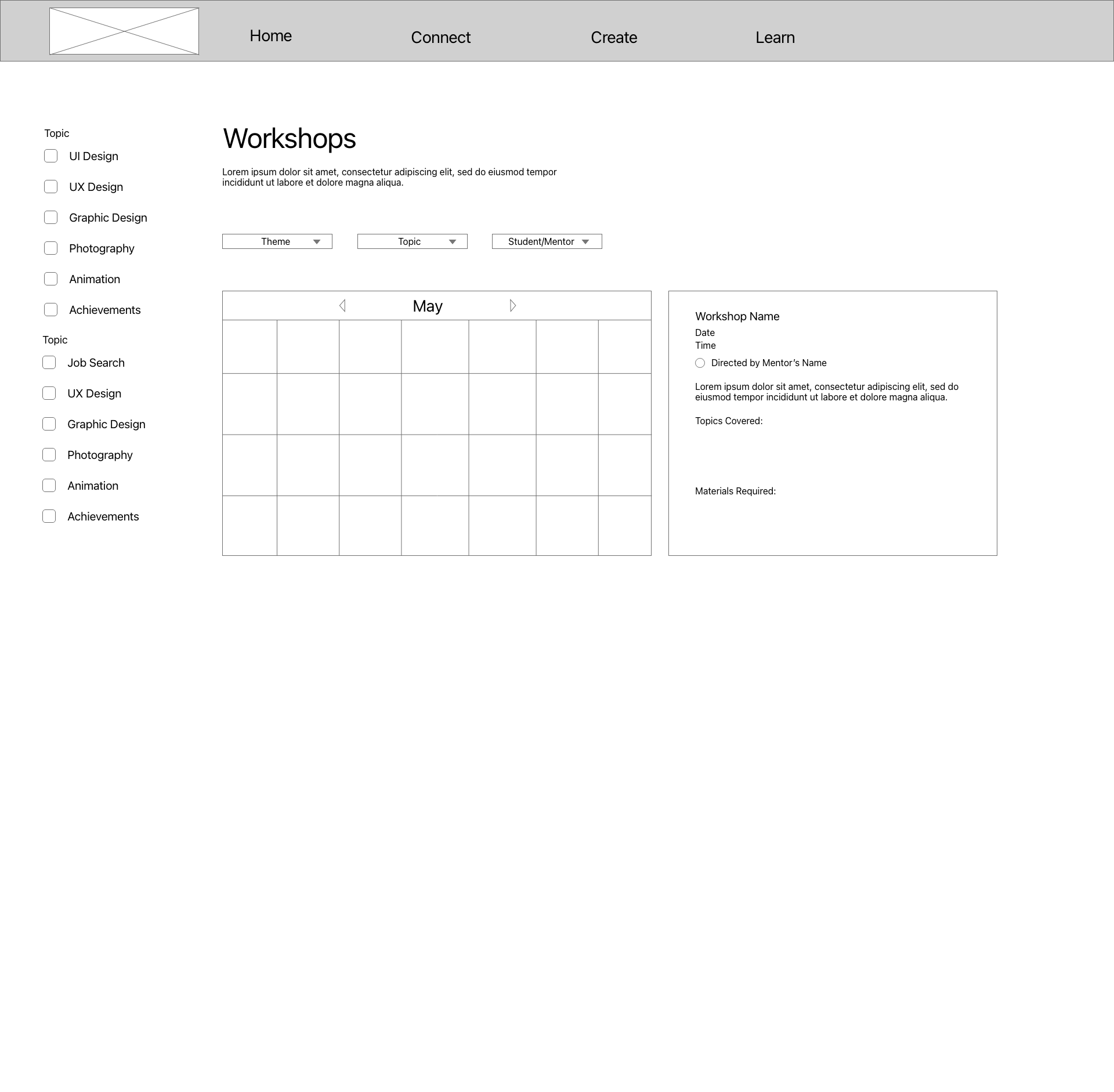This screenshot has height=1092, width=1114.
Task: Go to next month arrow after May
Action: pos(513,306)
